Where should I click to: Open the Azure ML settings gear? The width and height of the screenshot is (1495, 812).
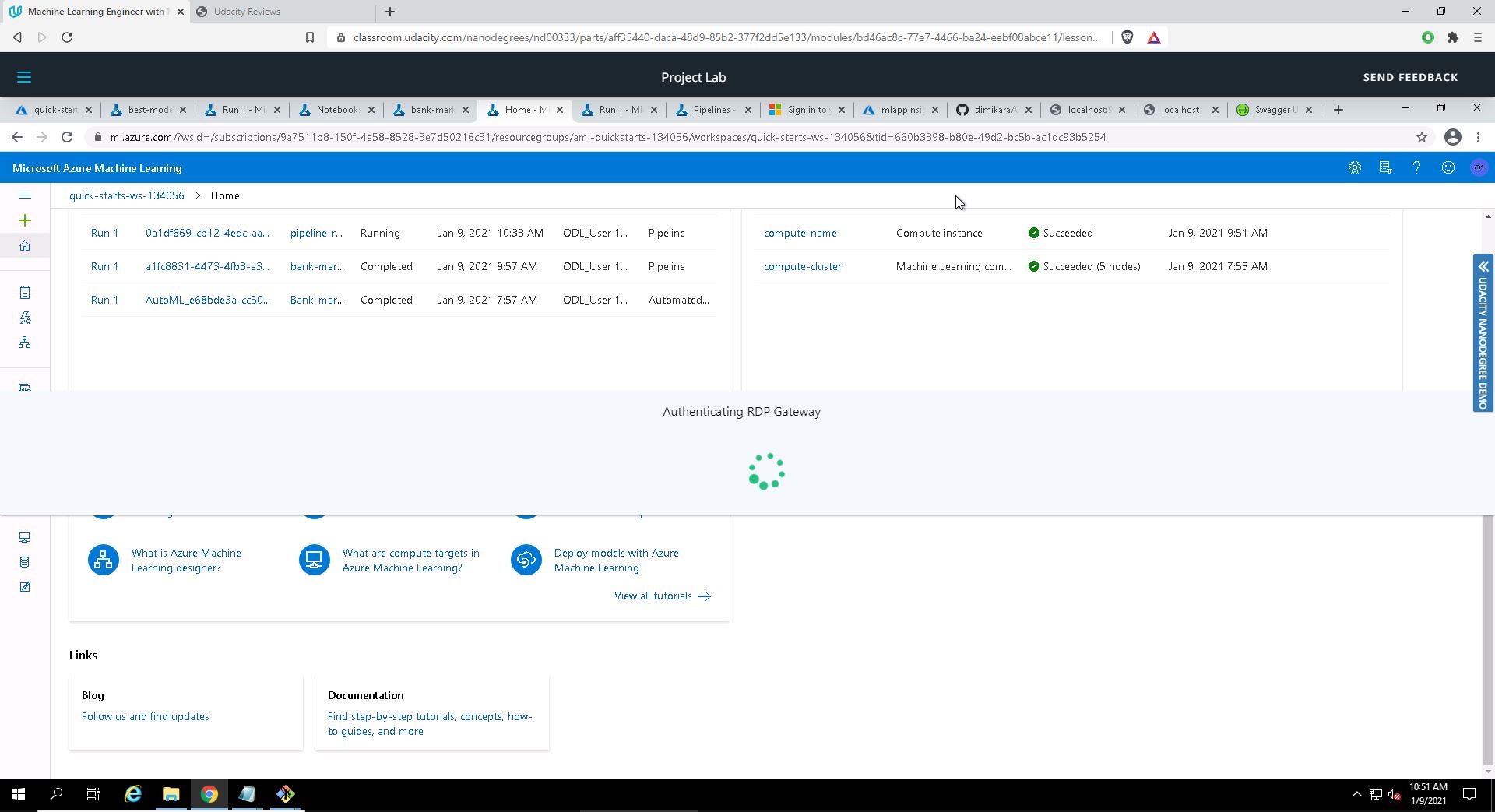[x=1354, y=168]
